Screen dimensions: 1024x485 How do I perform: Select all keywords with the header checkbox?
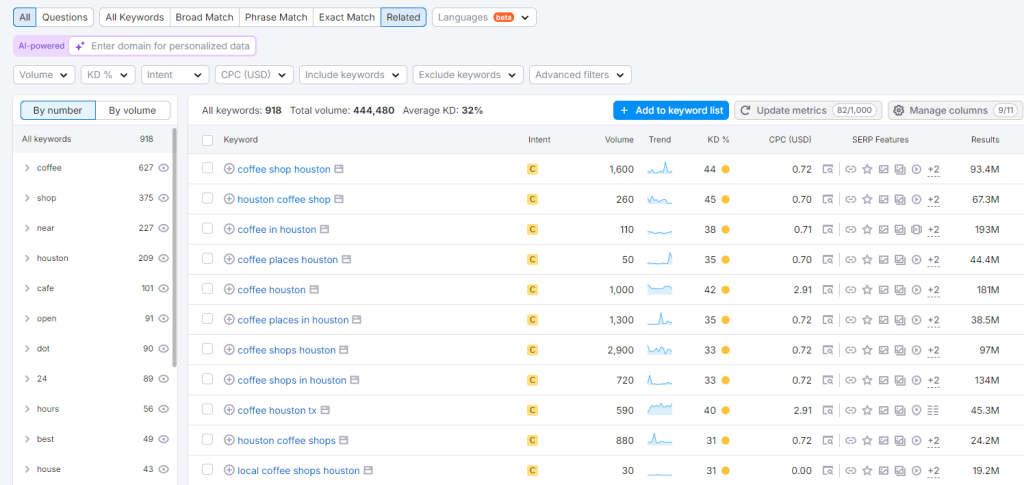click(x=207, y=140)
